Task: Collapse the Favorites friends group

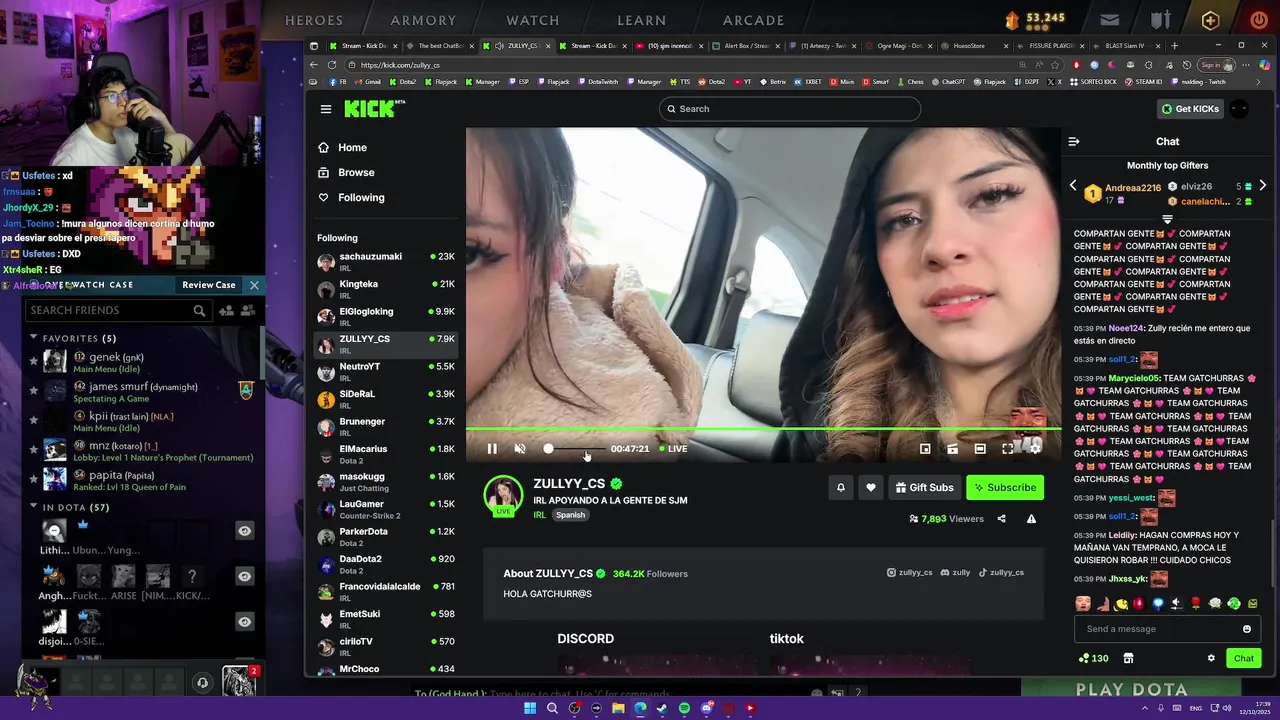Action: 33,338
